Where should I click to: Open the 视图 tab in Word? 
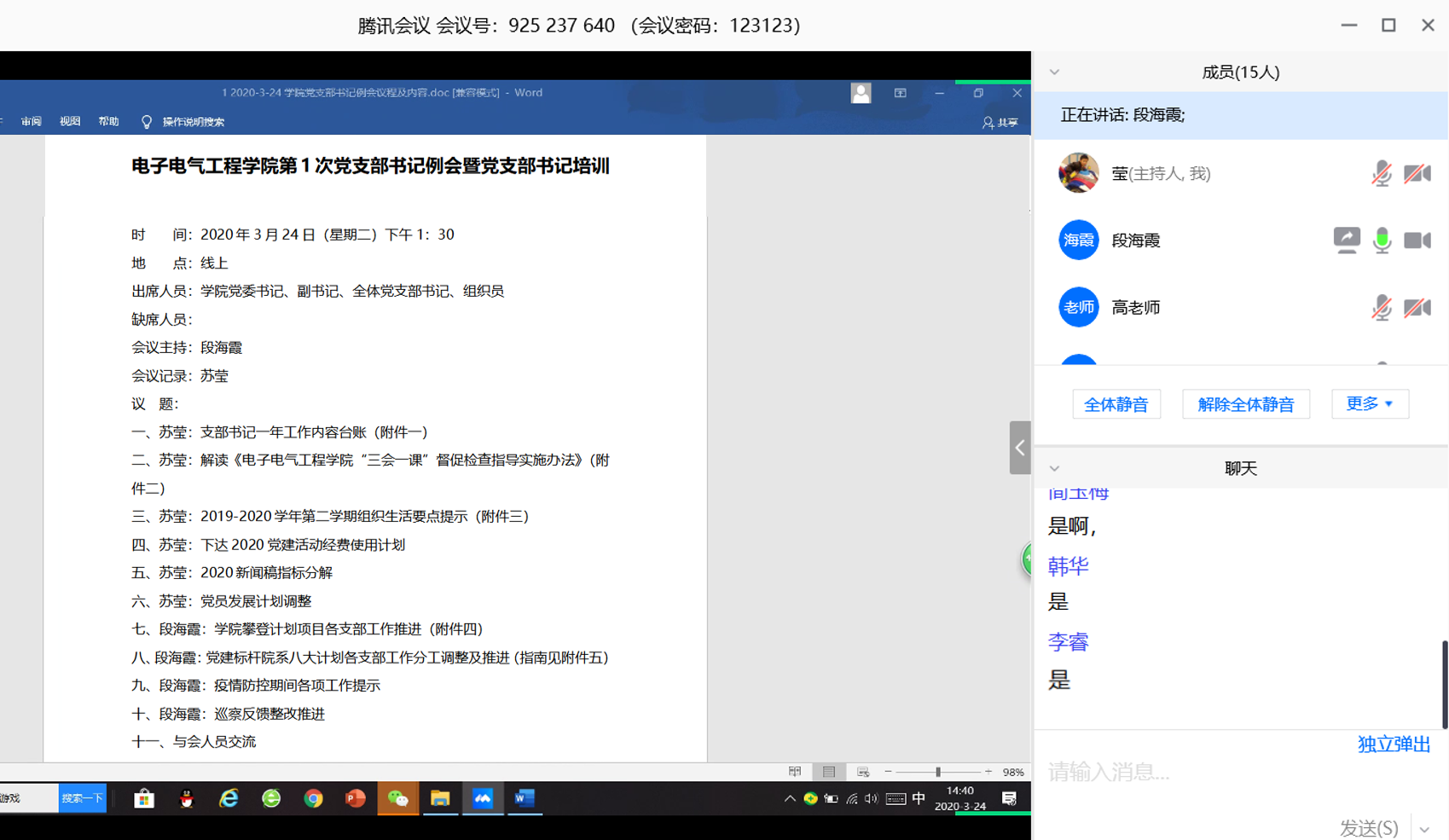tap(70, 122)
